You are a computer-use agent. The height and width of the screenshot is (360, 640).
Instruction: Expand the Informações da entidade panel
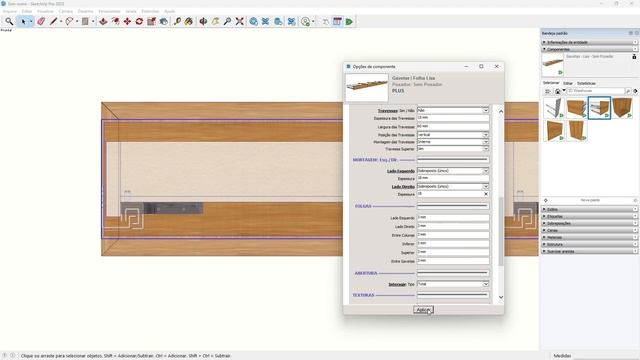[590, 42]
